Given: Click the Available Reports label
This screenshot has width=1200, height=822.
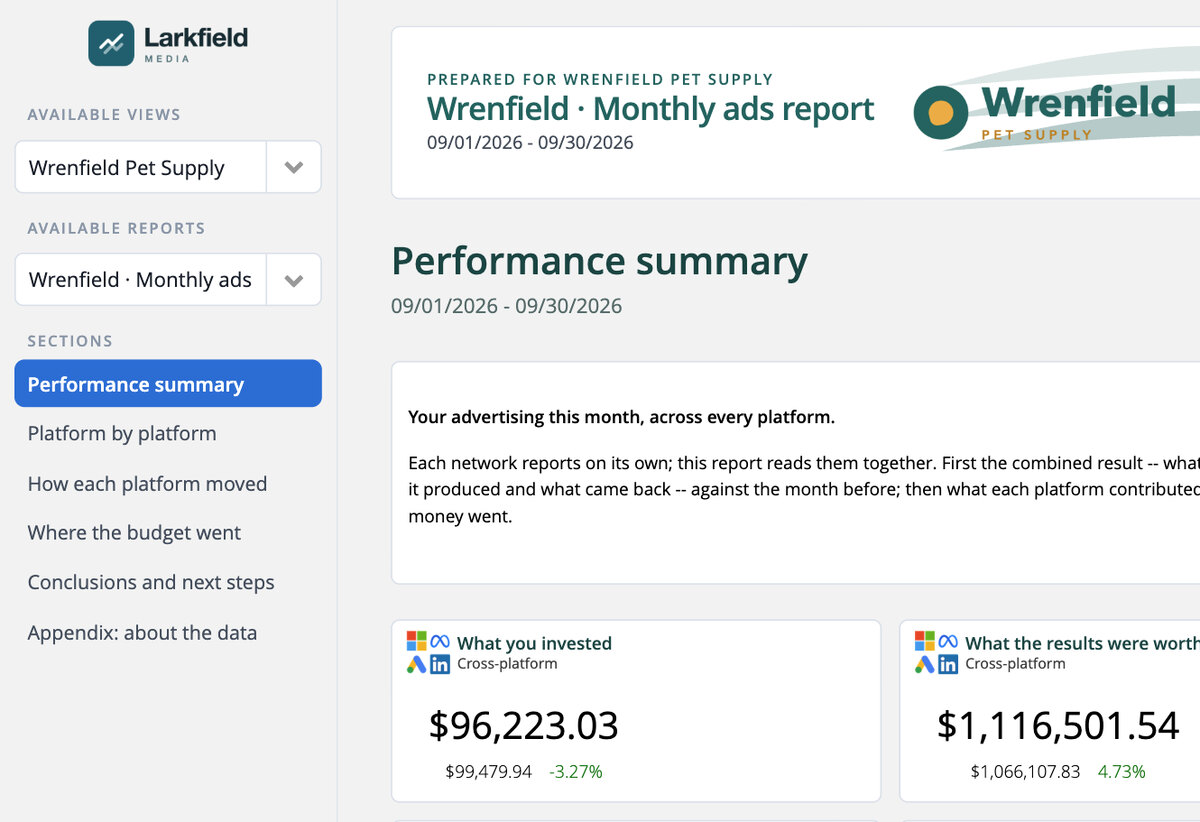Looking at the screenshot, I should point(116,228).
